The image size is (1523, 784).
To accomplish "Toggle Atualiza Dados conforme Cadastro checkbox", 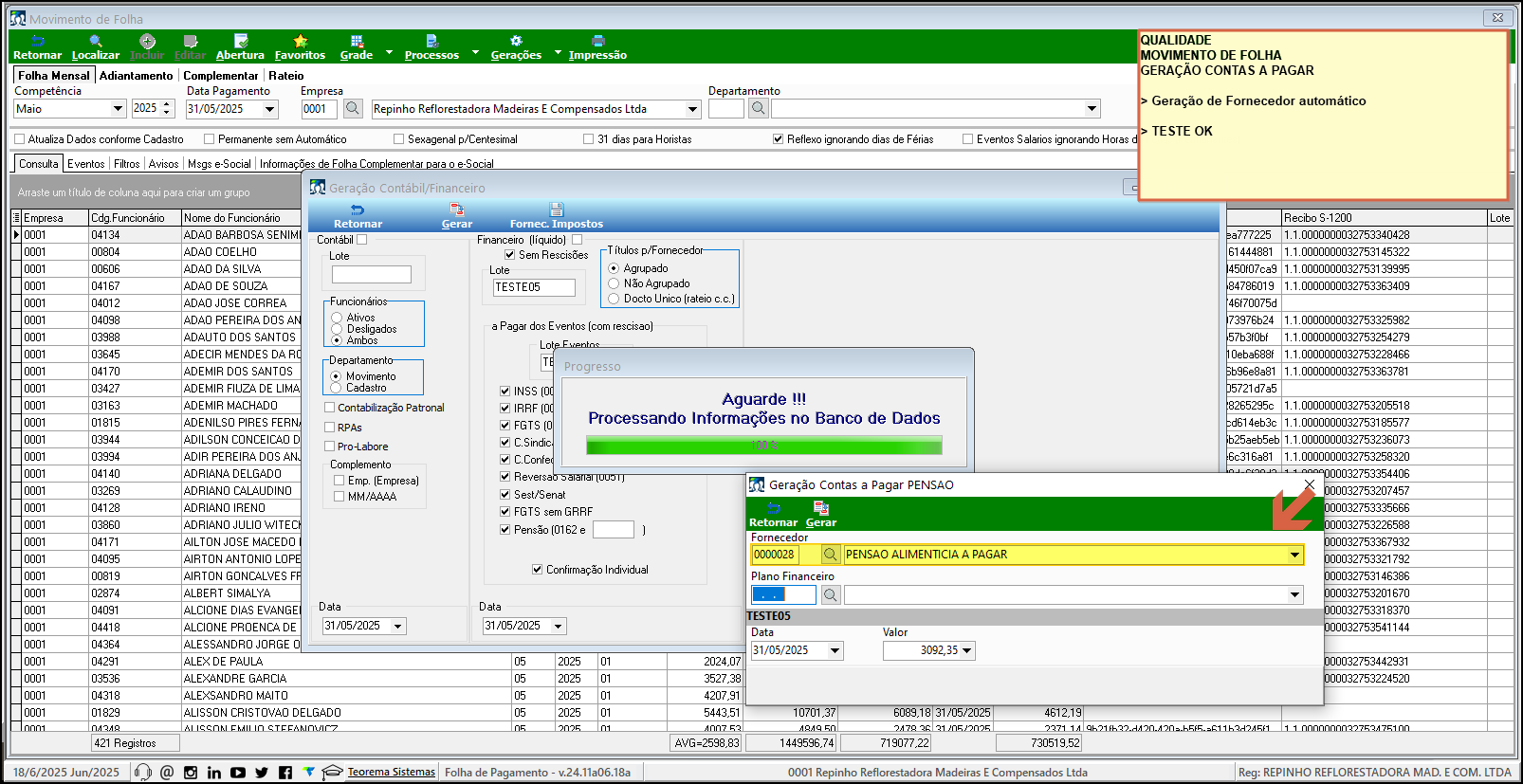I will pyautogui.click(x=20, y=139).
